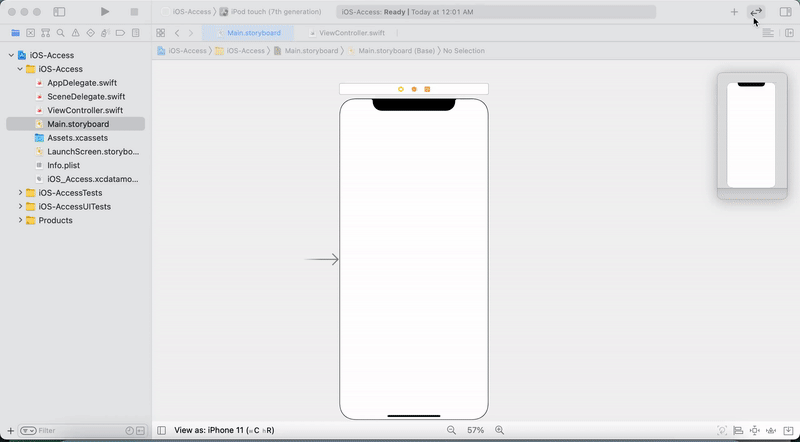800x442 pixels.
Task: Click the storyboard minimap thumbnail
Action: (x=752, y=136)
